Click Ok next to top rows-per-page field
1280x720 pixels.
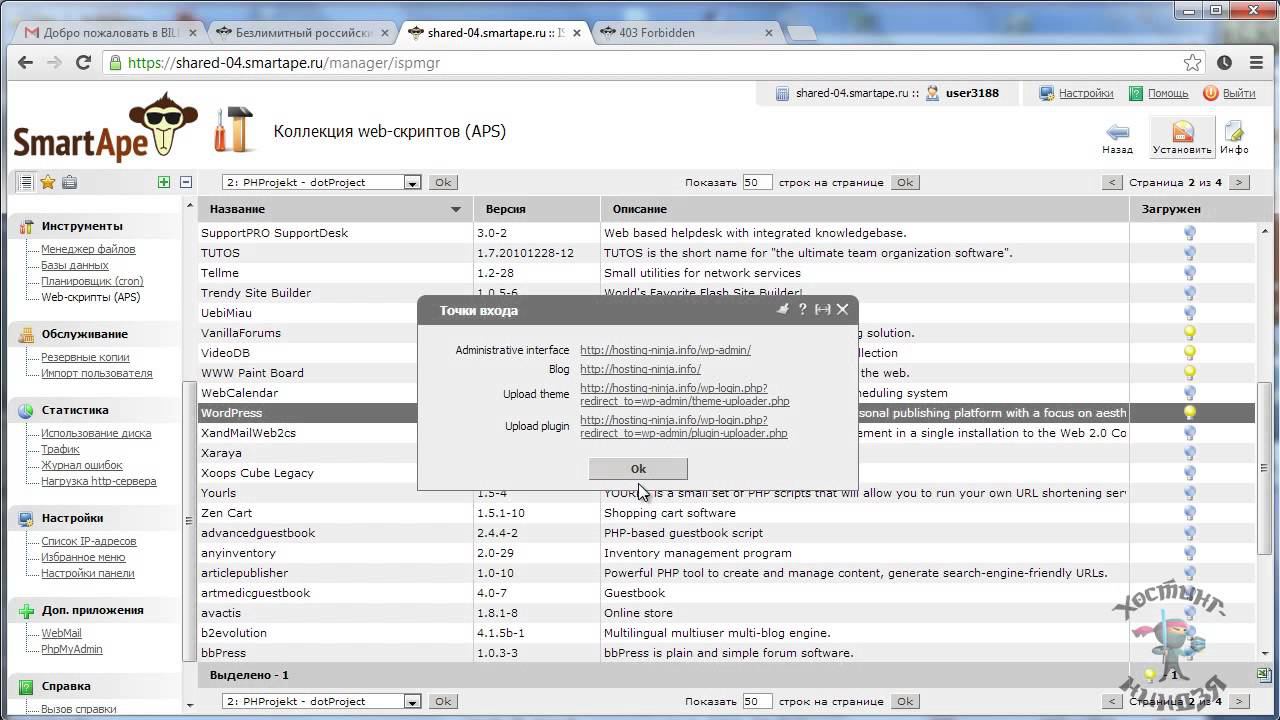pyautogui.click(x=905, y=182)
